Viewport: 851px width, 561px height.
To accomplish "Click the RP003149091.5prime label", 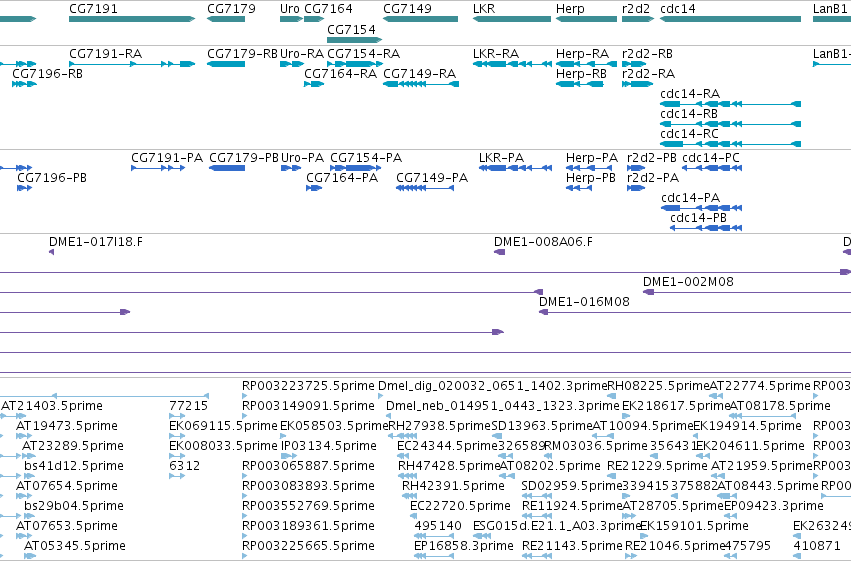I will pyautogui.click(x=308, y=406).
